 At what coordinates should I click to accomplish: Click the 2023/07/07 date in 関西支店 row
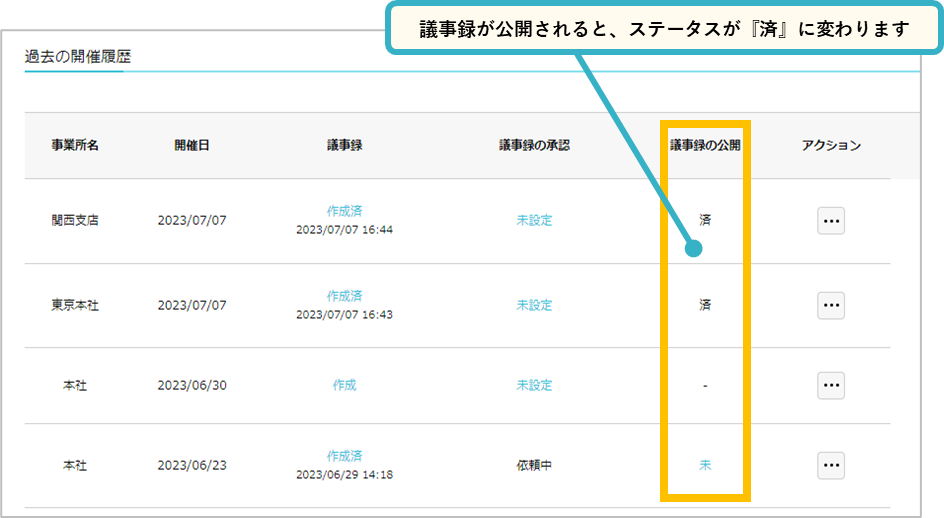tap(192, 220)
